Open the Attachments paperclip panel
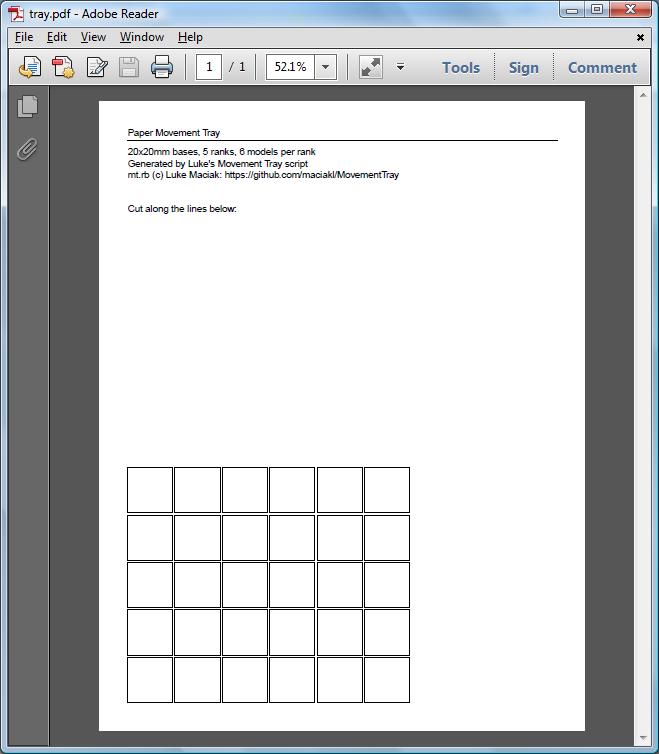Image resolution: width=659 pixels, height=754 pixels. [27, 149]
